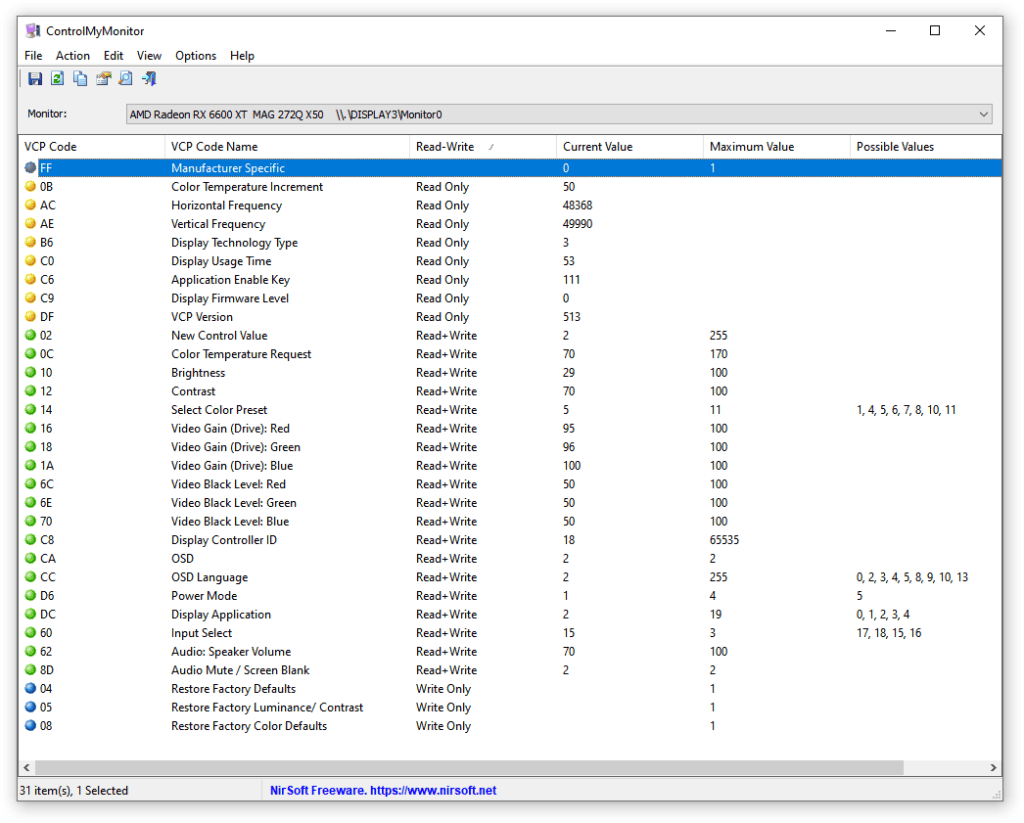Click the green dot beside code 8D
The width and height of the screenshot is (1024, 823).
pyautogui.click(x=30, y=670)
